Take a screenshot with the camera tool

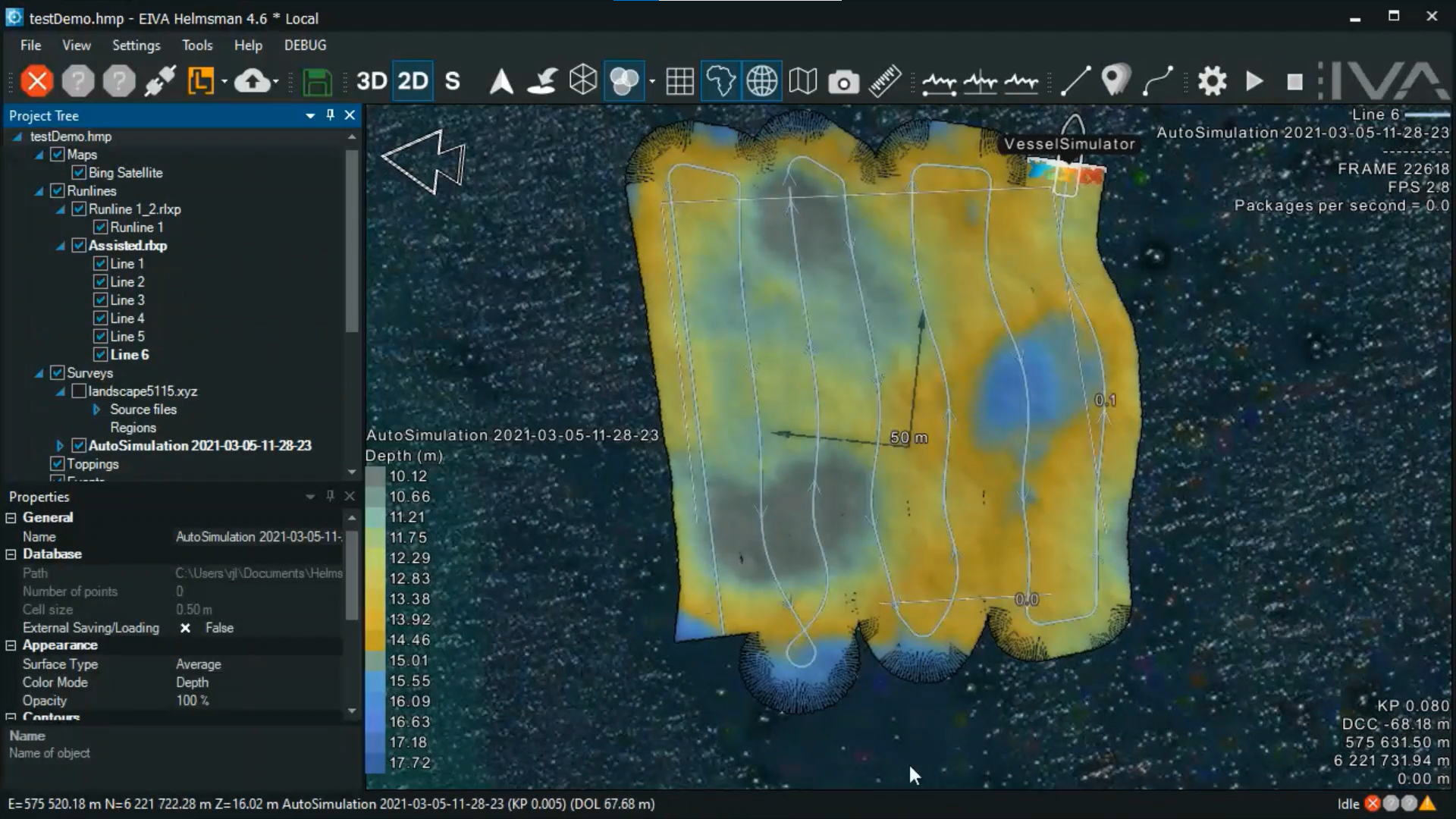pyautogui.click(x=844, y=81)
